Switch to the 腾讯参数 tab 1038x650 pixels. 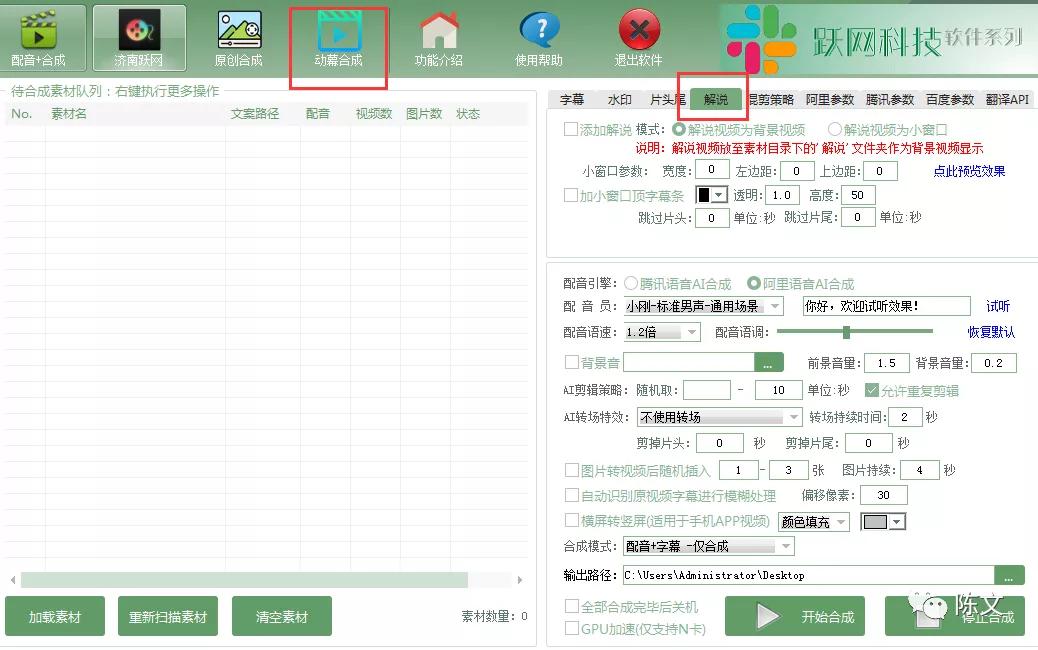tap(890, 99)
